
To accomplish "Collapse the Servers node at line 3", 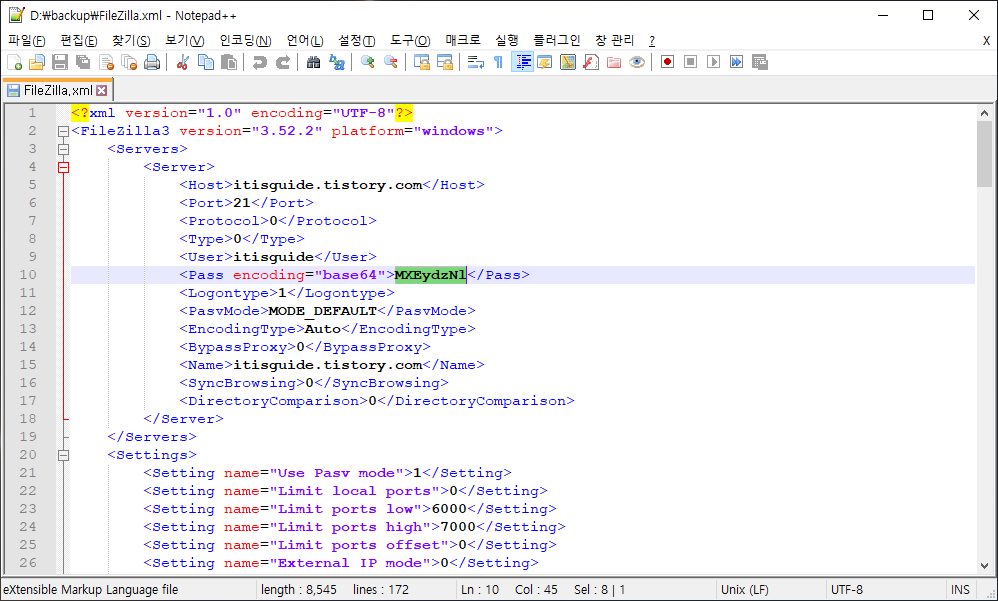I will [63, 149].
